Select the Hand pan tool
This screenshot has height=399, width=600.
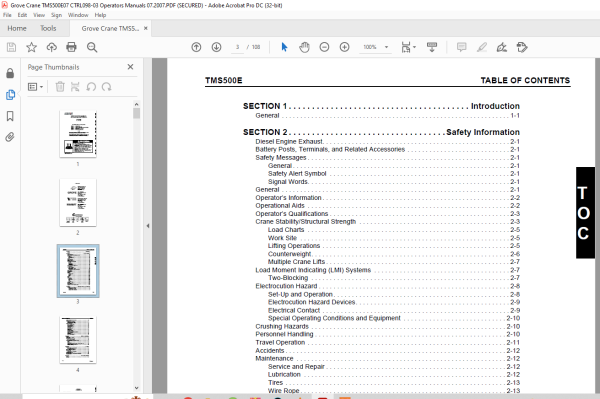click(304, 47)
